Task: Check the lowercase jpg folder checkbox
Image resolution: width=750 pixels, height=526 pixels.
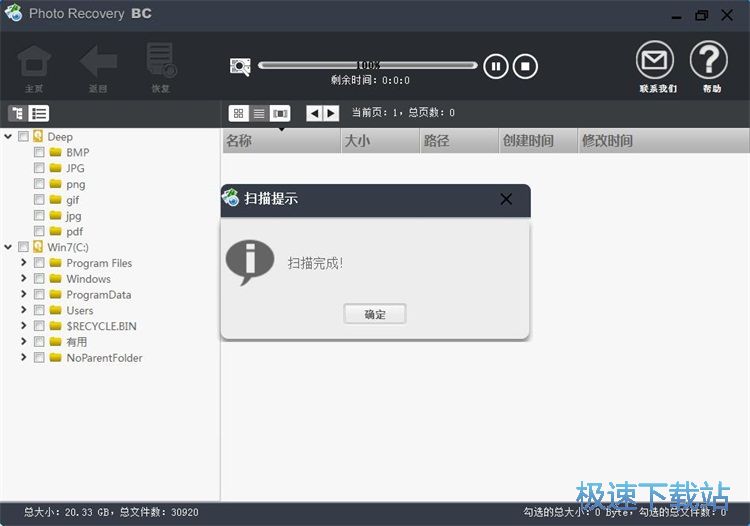Action: [x=39, y=216]
